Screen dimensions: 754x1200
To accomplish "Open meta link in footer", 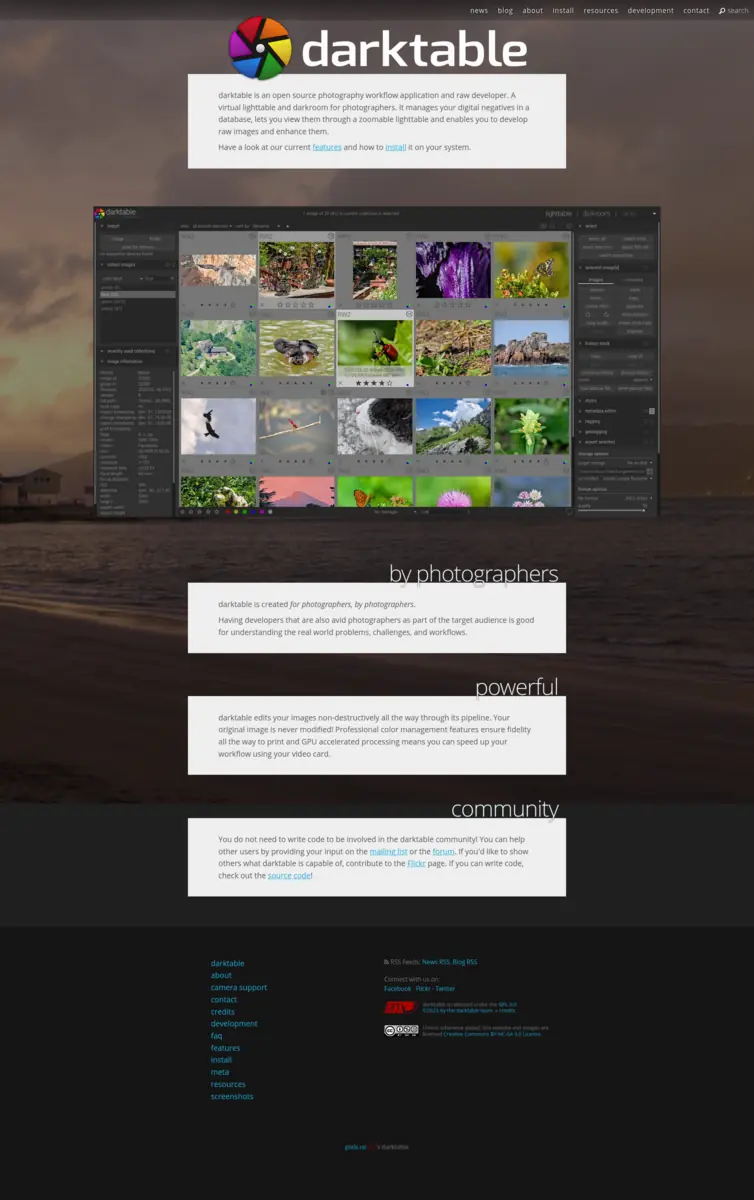I will pyautogui.click(x=220, y=1072).
